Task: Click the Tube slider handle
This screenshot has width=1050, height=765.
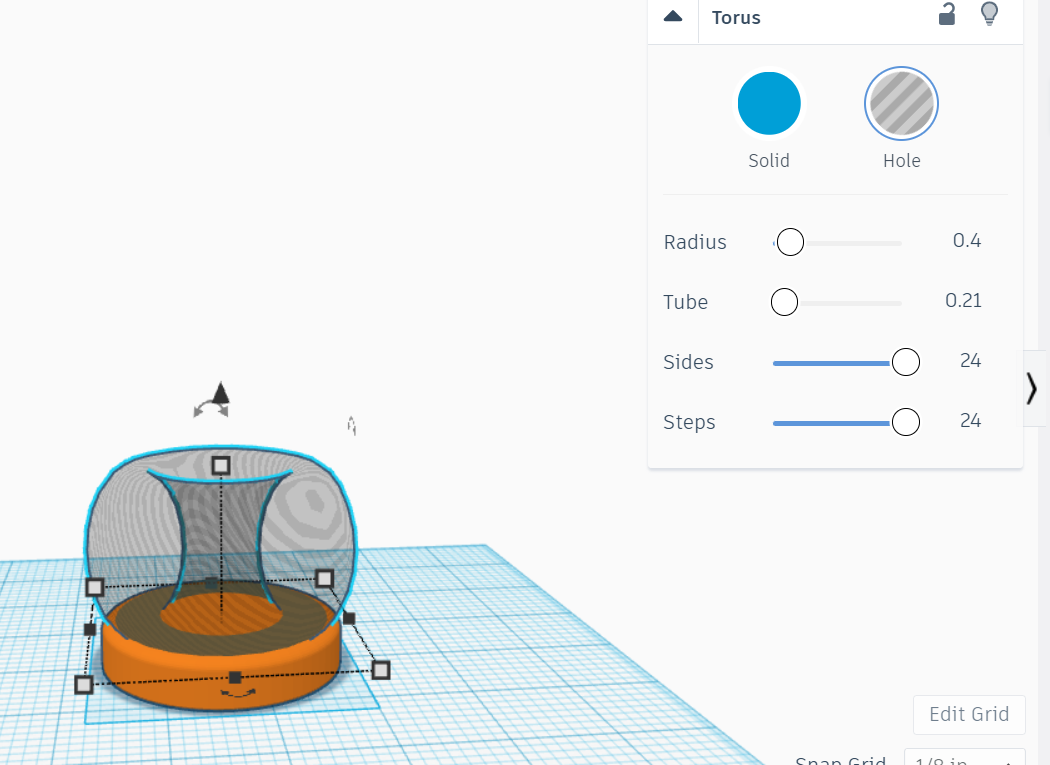Action: click(x=783, y=301)
